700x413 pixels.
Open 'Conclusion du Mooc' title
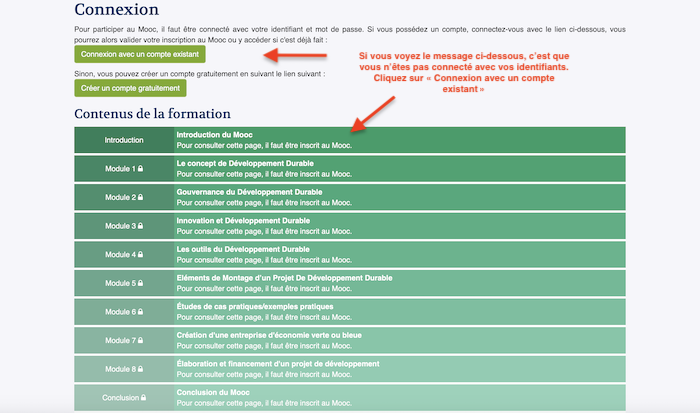pyautogui.click(x=213, y=392)
